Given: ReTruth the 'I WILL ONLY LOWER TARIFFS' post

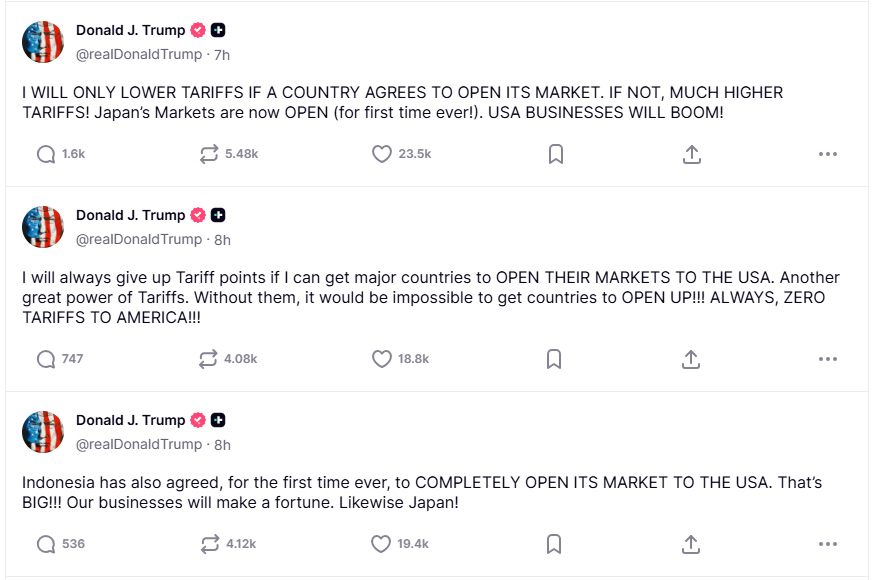Looking at the screenshot, I should (209, 154).
